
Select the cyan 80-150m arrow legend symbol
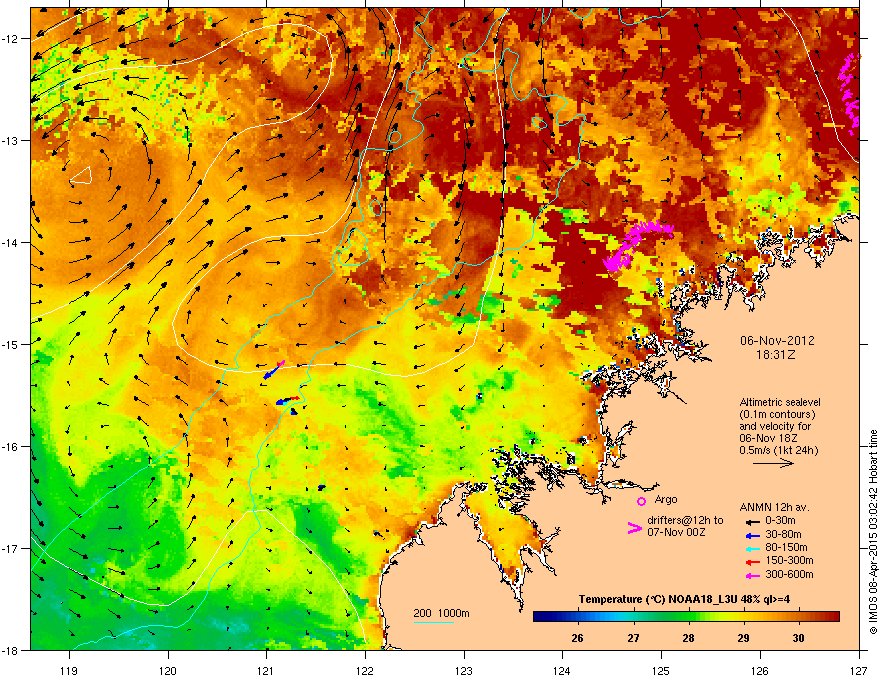(x=752, y=548)
